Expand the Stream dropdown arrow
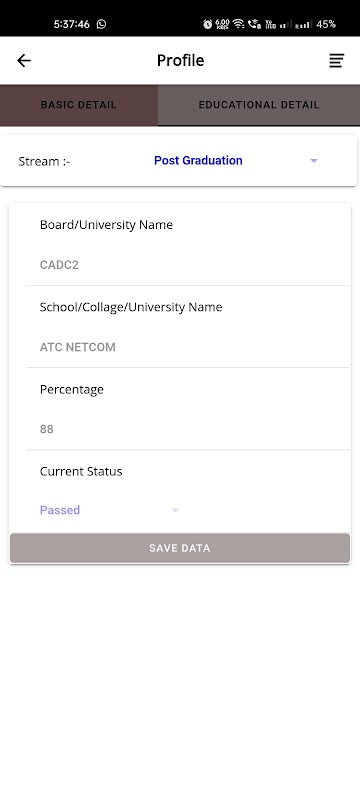This screenshot has height=800, width=360. [314, 161]
